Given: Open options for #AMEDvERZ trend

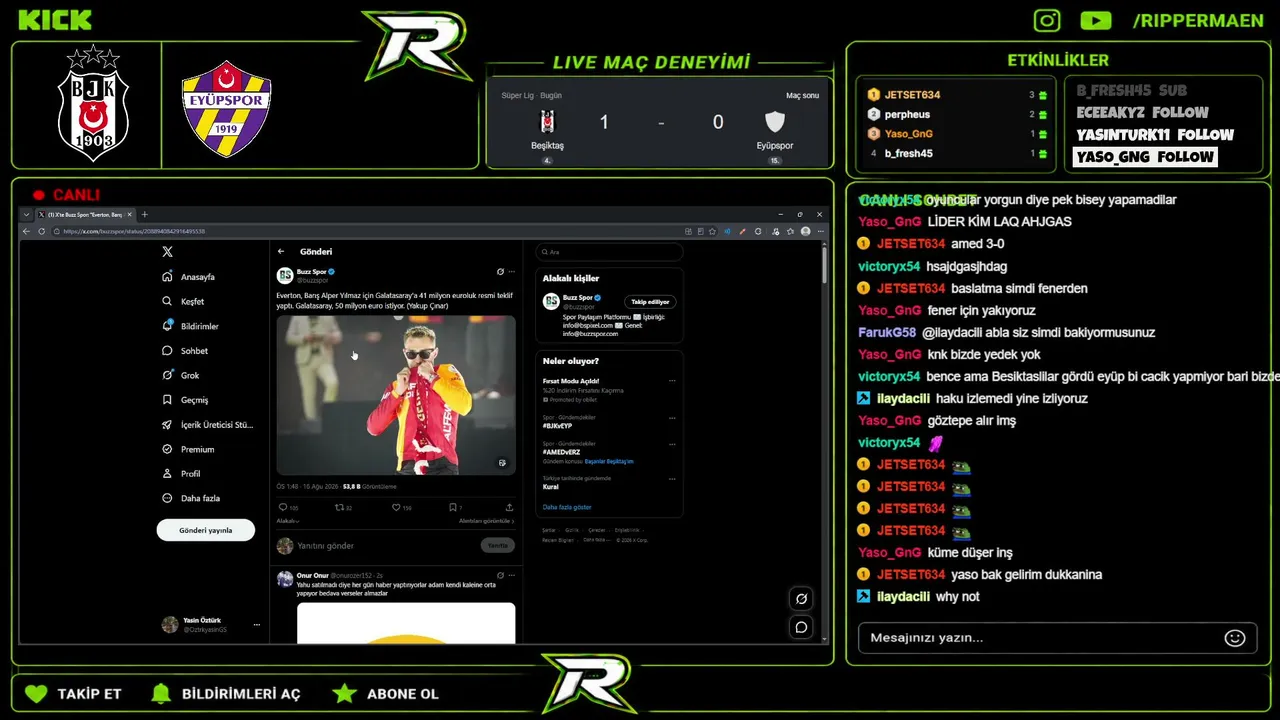Looking at the screenshot, I should [672, 443].
